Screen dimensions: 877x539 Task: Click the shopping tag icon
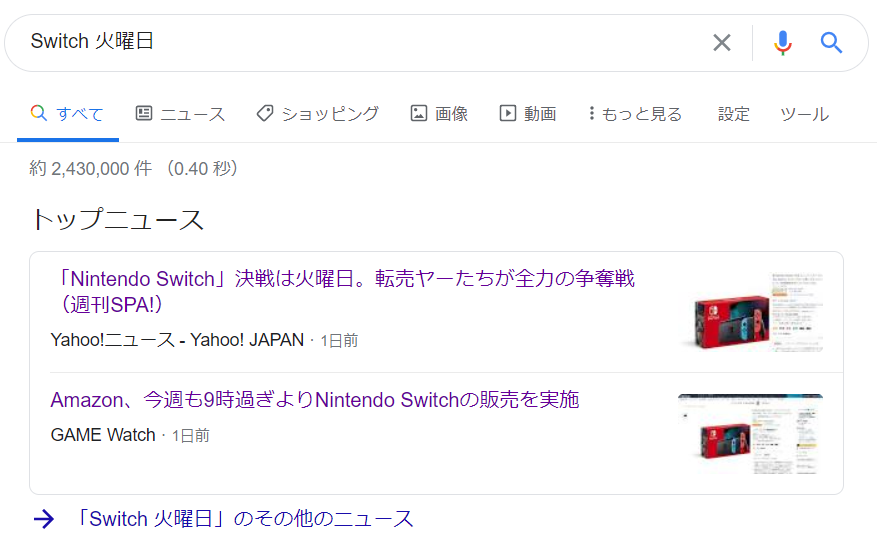tap(265, 114)
